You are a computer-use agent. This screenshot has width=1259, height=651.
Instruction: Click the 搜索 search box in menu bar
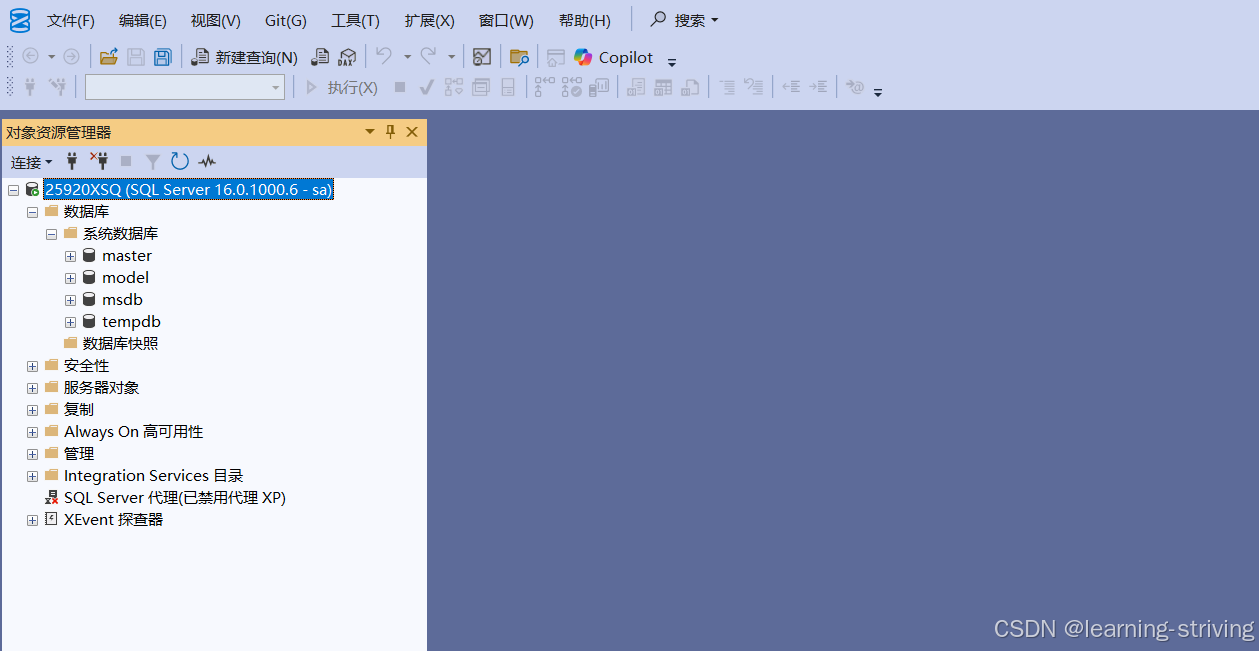pyautogui.click(x=684, y=20)
